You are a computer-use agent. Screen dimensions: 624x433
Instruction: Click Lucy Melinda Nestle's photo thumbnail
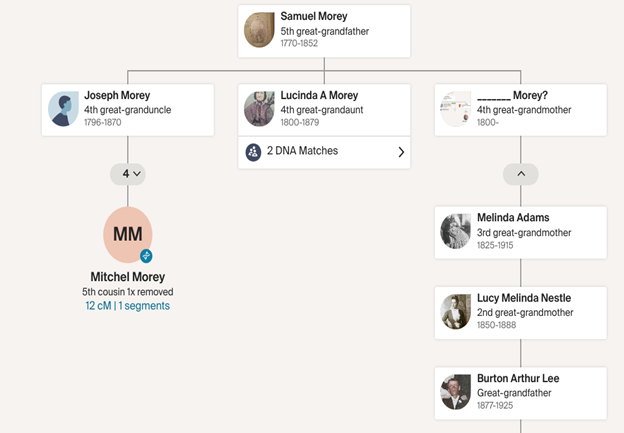pyautogui.click(x=456, y=312)
